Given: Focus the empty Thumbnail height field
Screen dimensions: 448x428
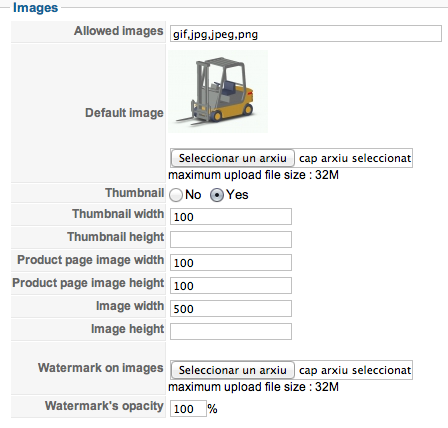Looking at the screenshot, I should [x=231, y=239].
